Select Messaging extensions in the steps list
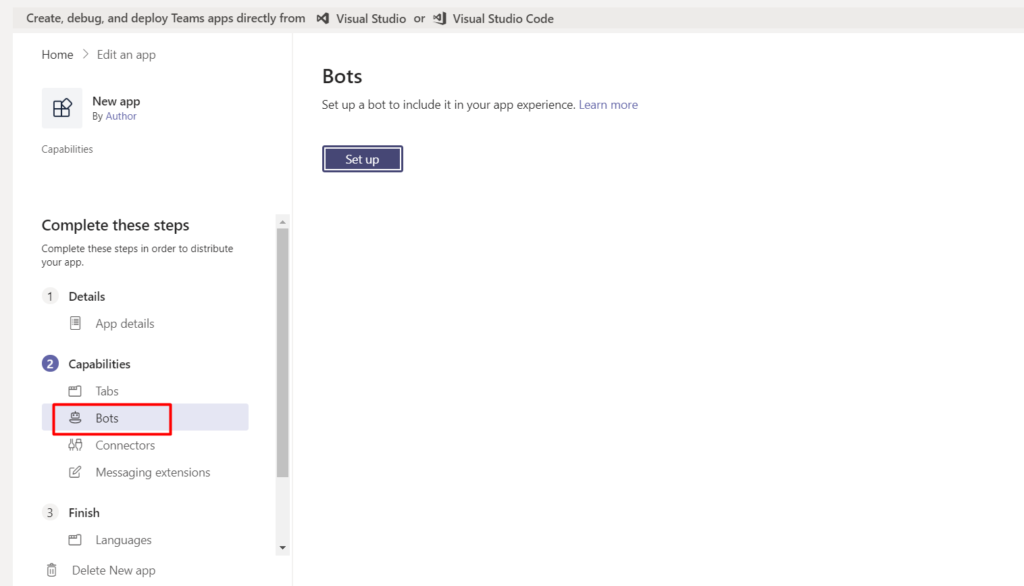 tap(153, 472)
